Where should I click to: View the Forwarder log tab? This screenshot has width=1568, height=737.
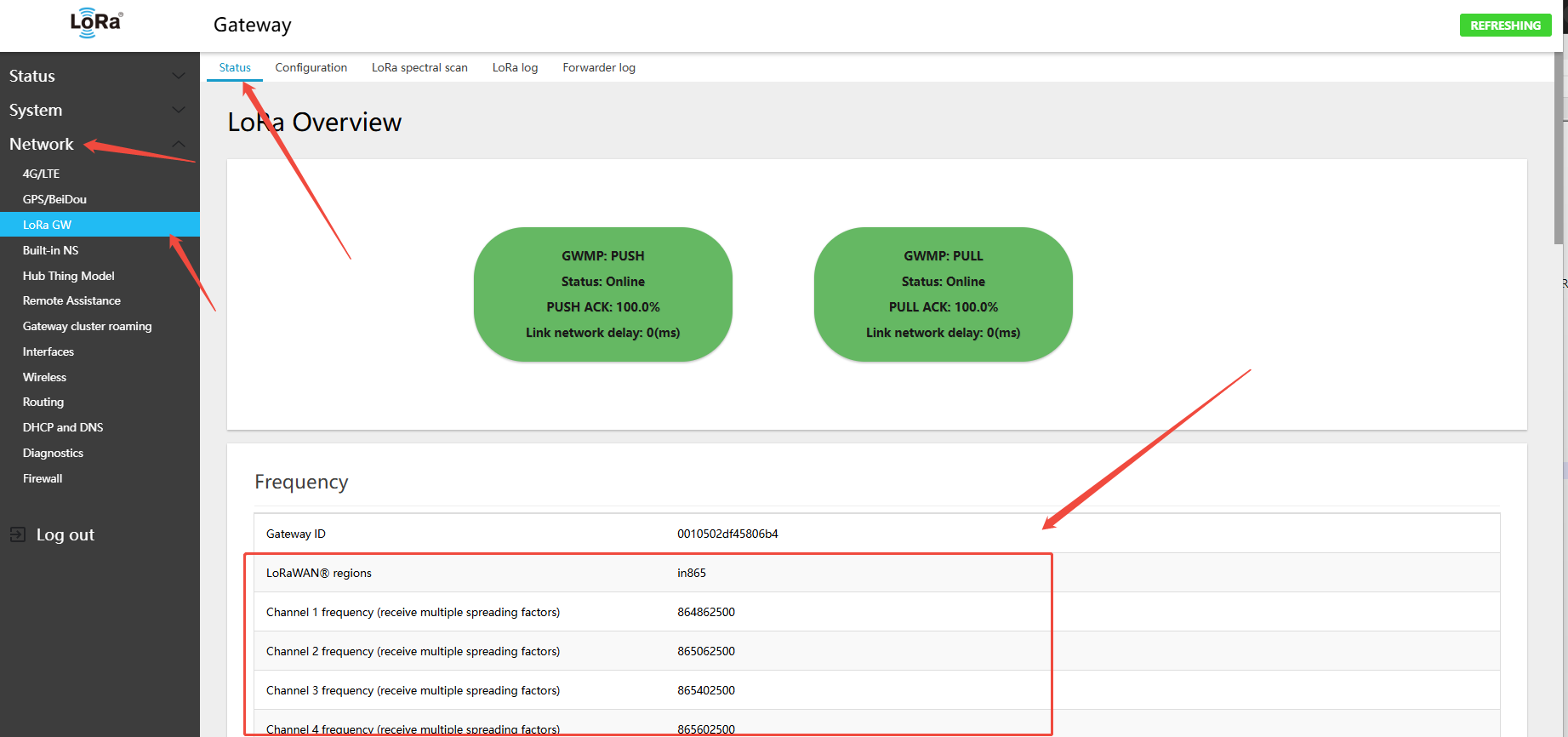coord(599,67)
